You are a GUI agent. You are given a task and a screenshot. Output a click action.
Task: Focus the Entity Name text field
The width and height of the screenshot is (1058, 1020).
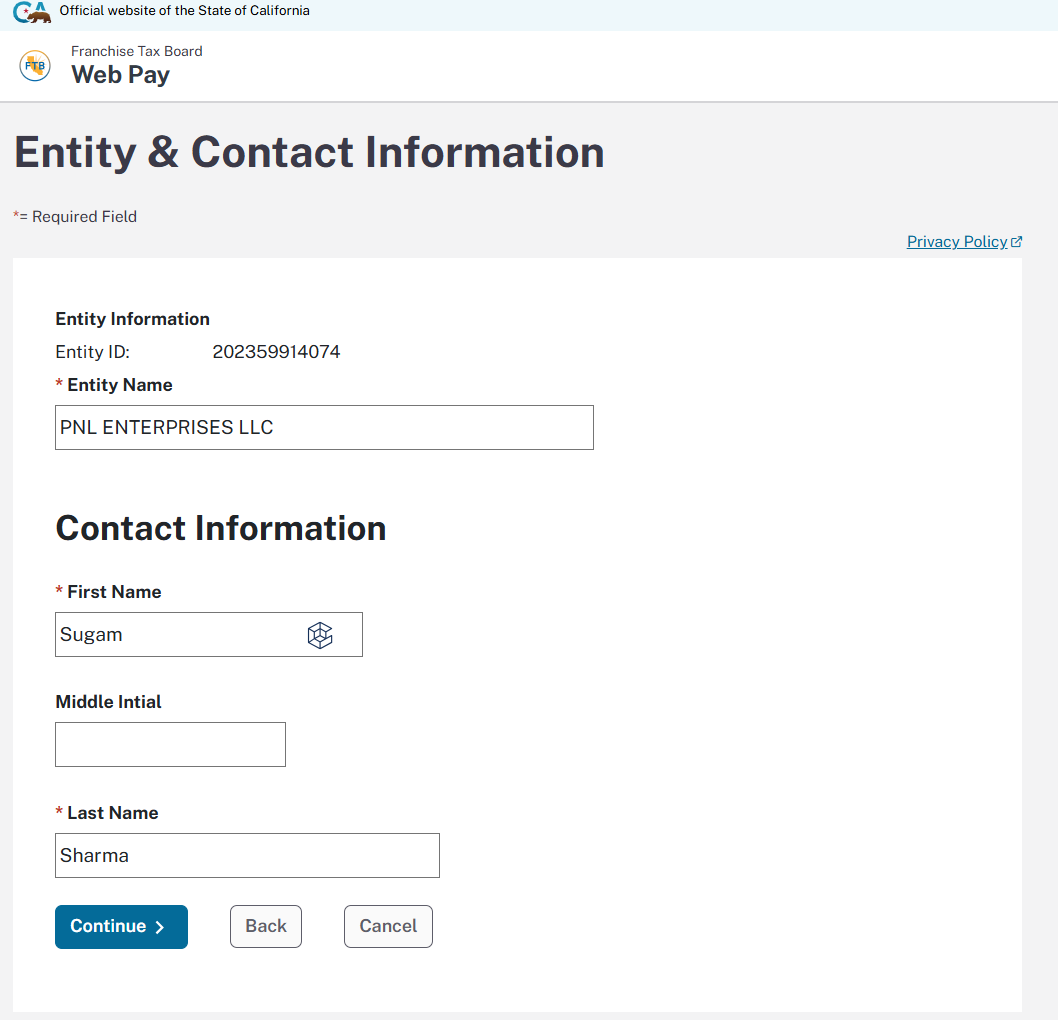point(324,428)
